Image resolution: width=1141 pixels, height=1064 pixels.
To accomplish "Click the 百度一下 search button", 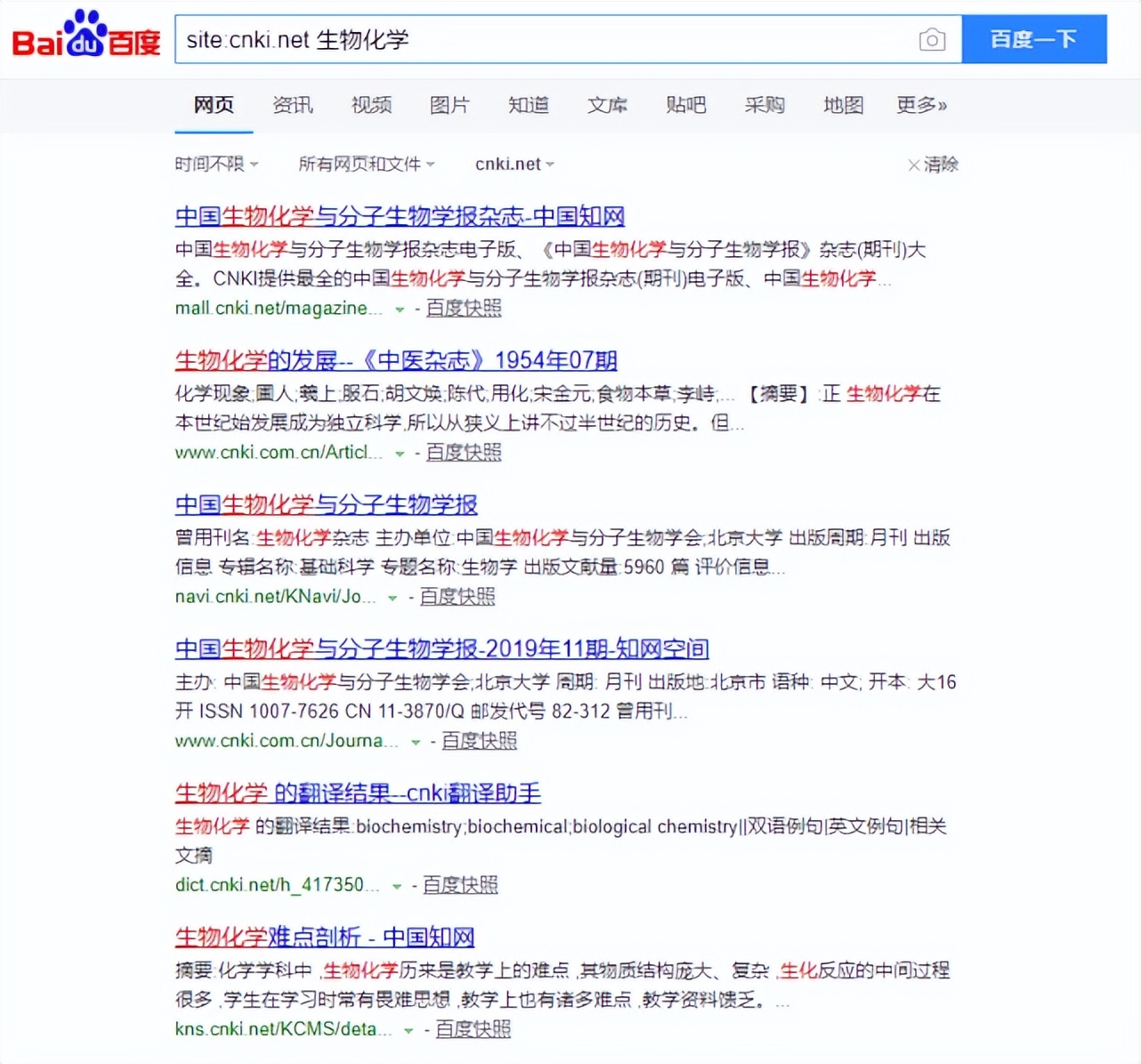I will [1034, 39].
